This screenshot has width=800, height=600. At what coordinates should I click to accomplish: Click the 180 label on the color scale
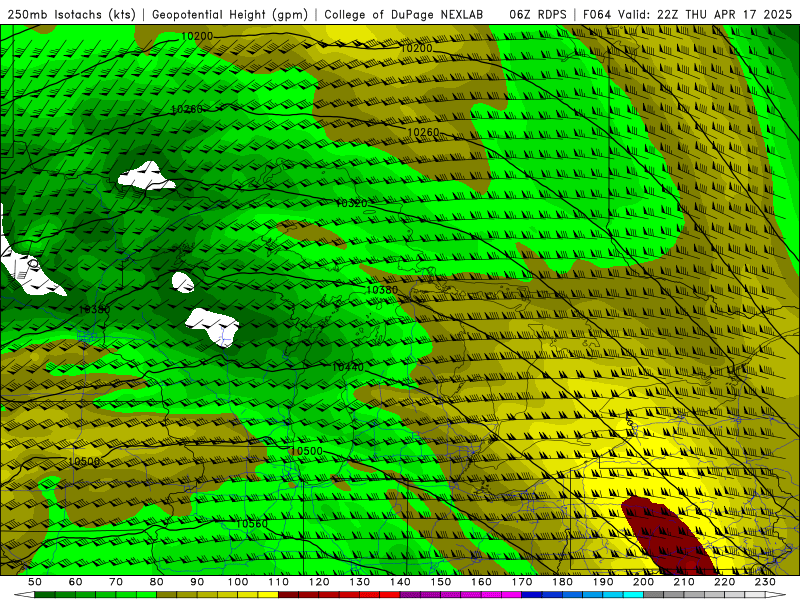(x=562, y=582)
